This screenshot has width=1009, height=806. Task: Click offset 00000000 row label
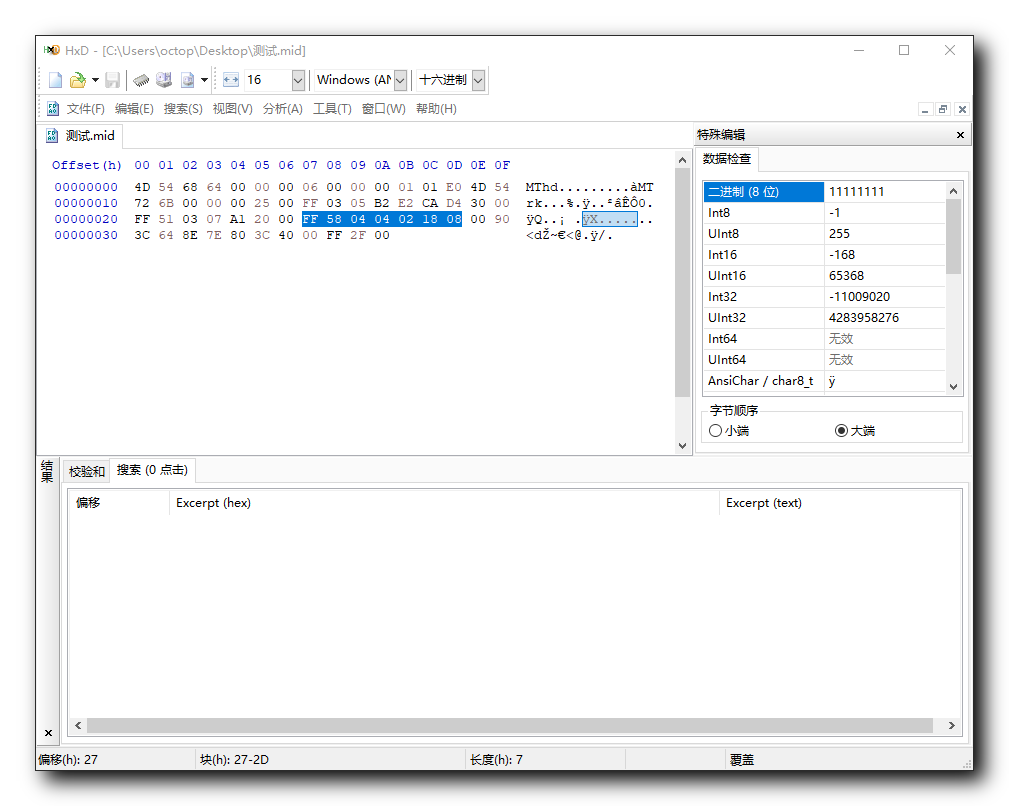tap(86, 187)
